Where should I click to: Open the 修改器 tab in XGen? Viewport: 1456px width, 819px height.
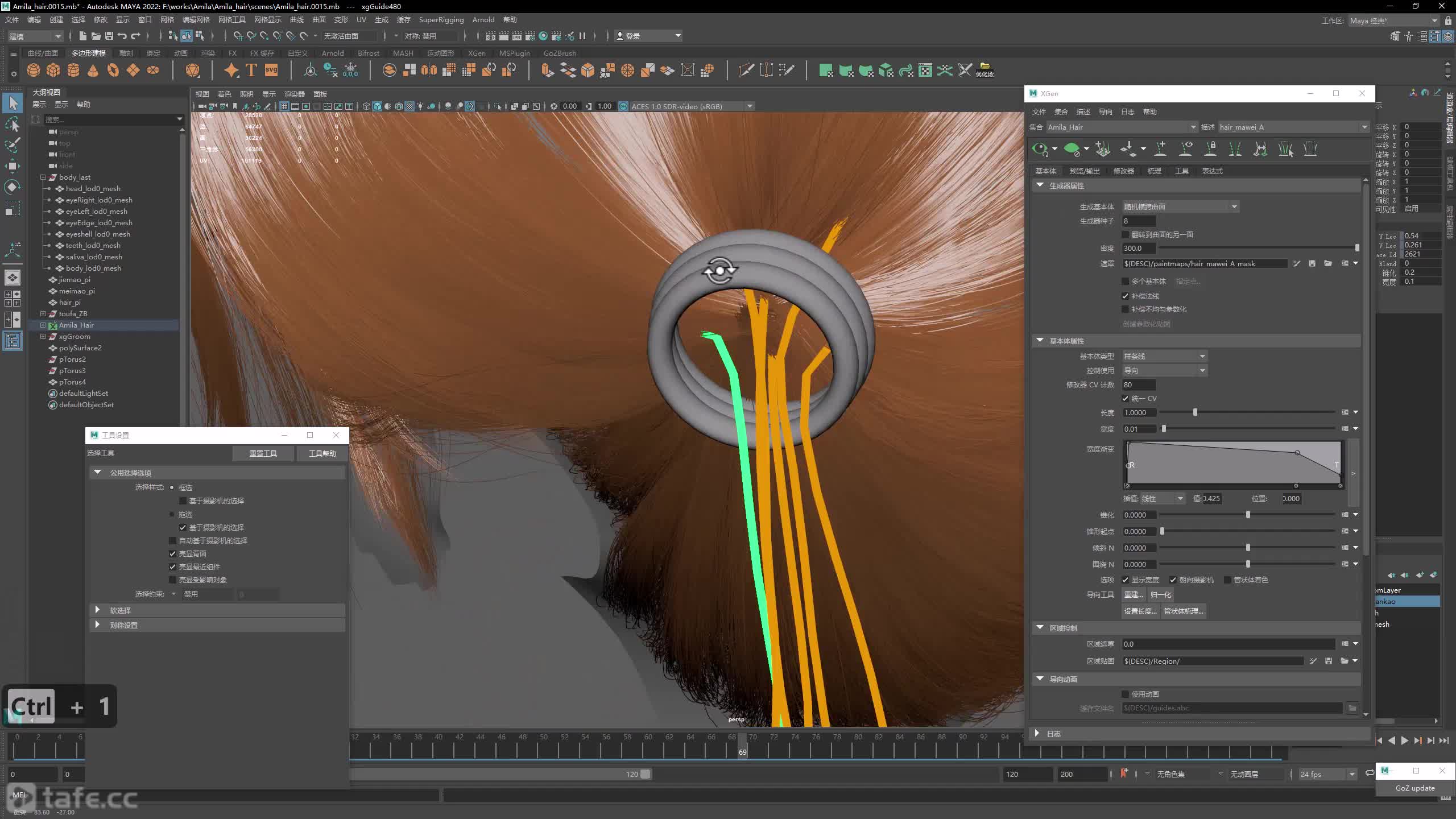coord(1123,171)
